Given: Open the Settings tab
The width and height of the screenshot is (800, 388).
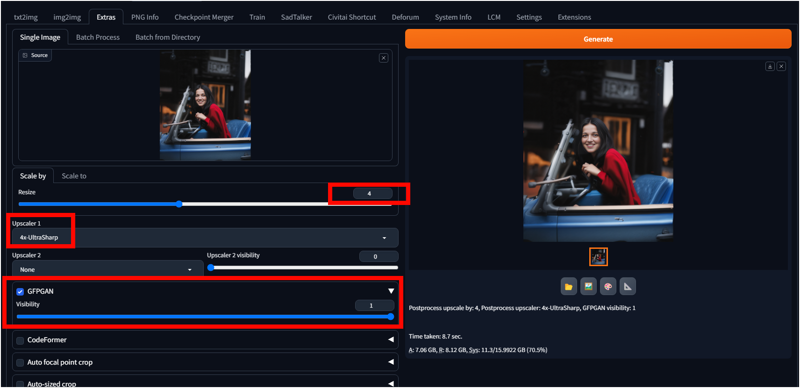Looking at the screenshot, I should point(529,17).
